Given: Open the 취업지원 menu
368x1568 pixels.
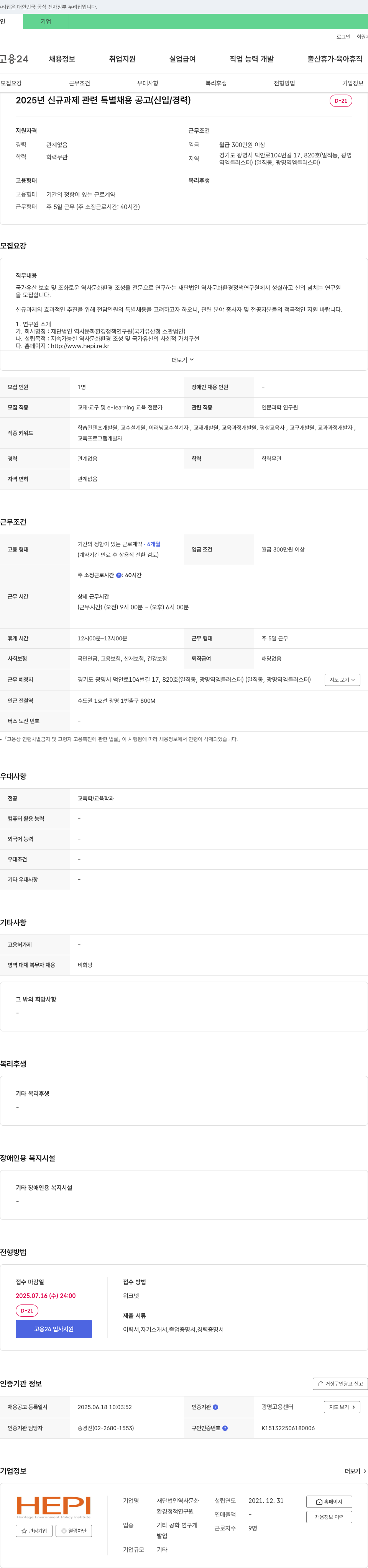Looking at the screenshot, I should 122,59.
